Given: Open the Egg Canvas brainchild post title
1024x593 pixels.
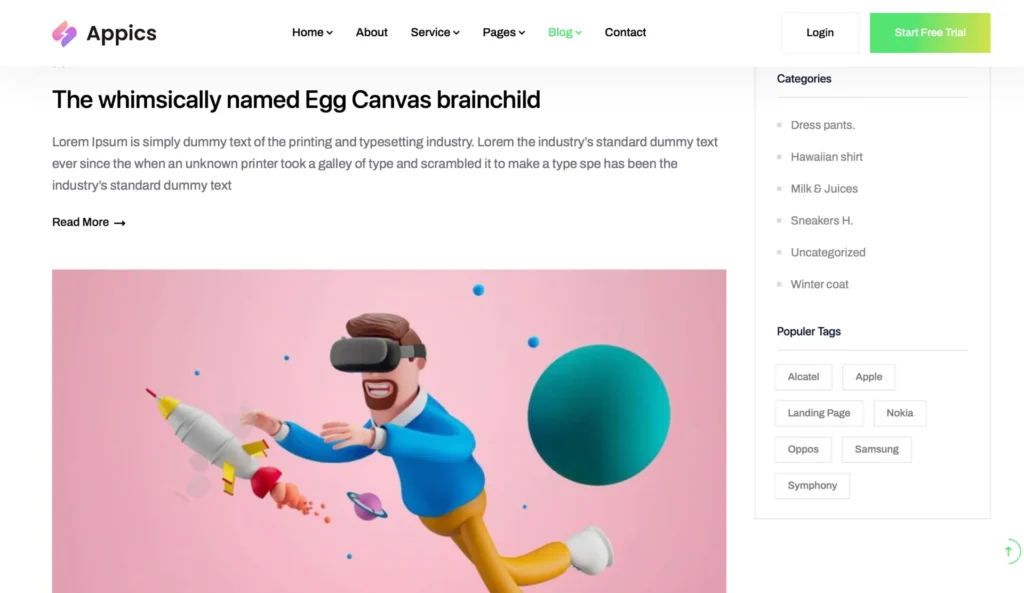Looking at the screenshot, I should 296,100.
